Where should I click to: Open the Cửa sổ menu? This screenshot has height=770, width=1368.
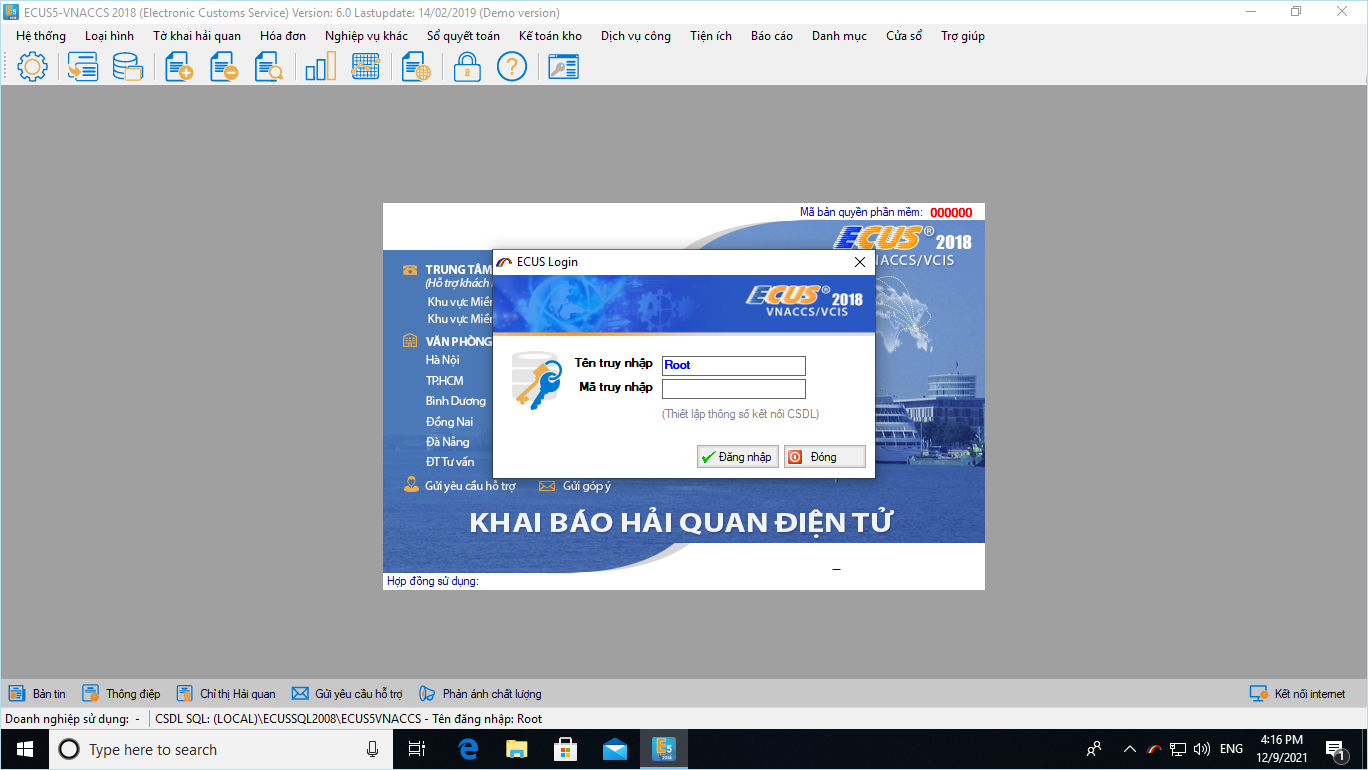click(x=904, y=36)
